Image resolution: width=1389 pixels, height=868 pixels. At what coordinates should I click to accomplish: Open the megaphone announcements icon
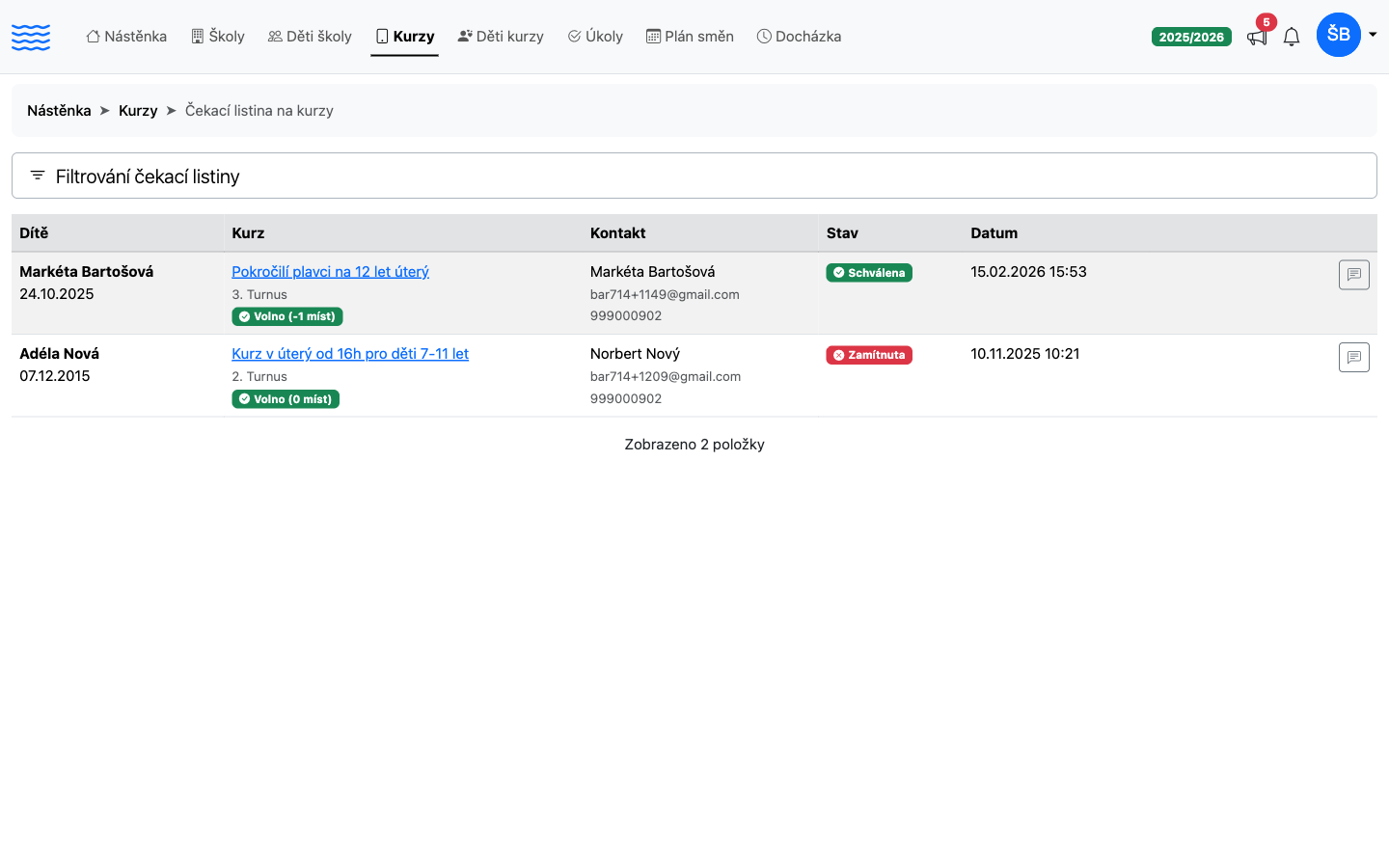(1256, 38)
